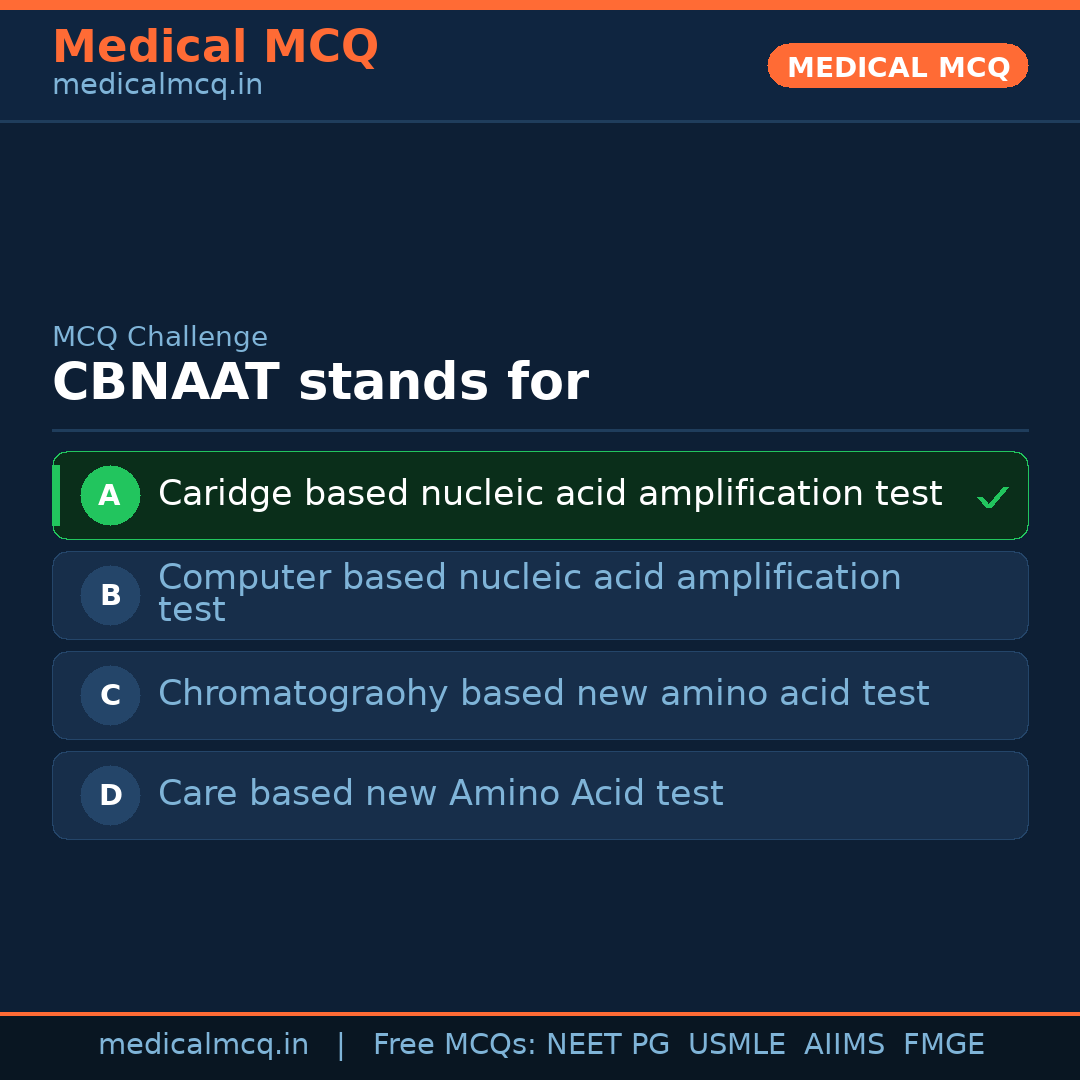The width and height of the screenshot is (1080, 1080).
Task: Click the orange MEDICAL MCQ badge
Action: (x=897, y=66)
